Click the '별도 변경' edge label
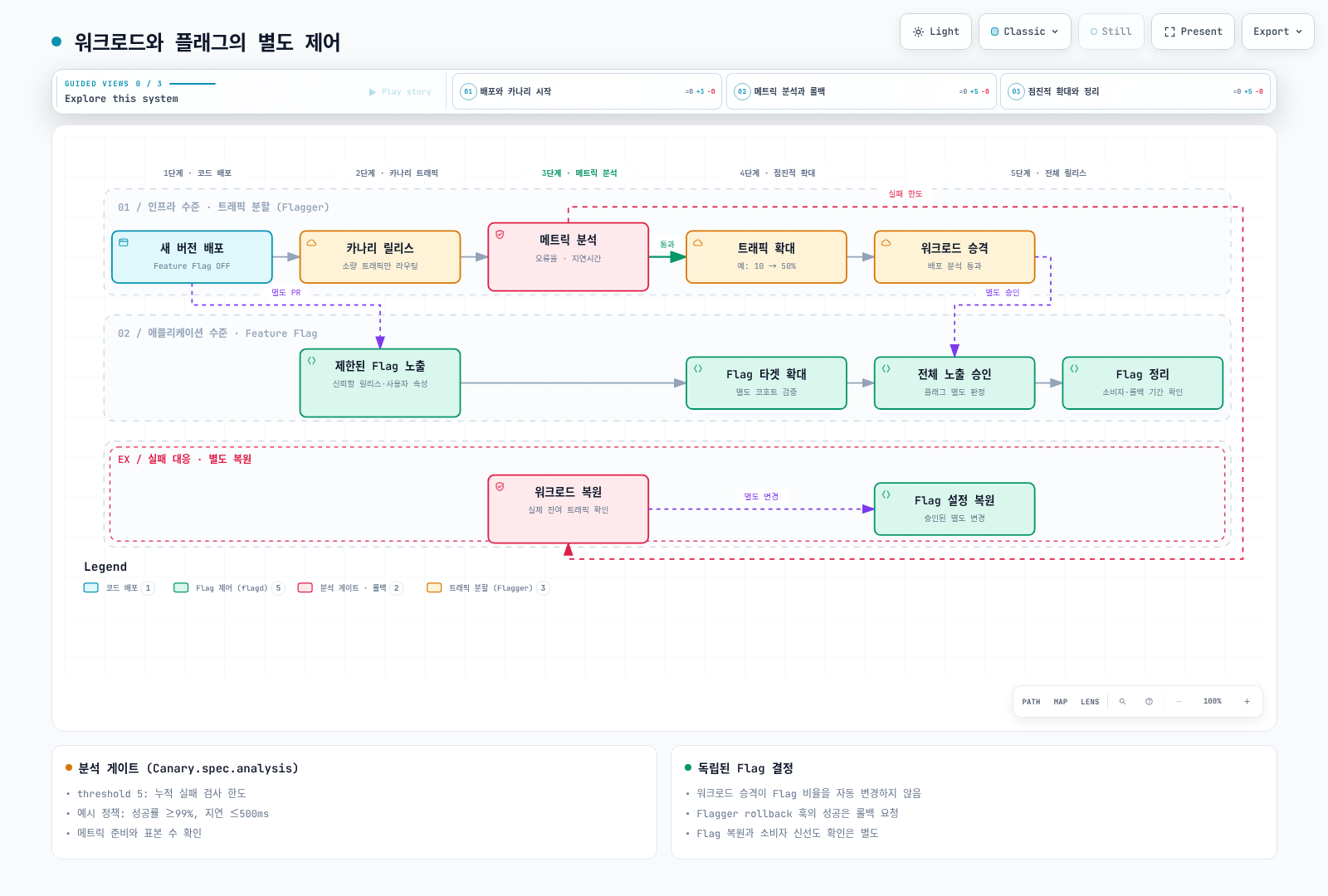1328x896 pixels. pos(761,497)
